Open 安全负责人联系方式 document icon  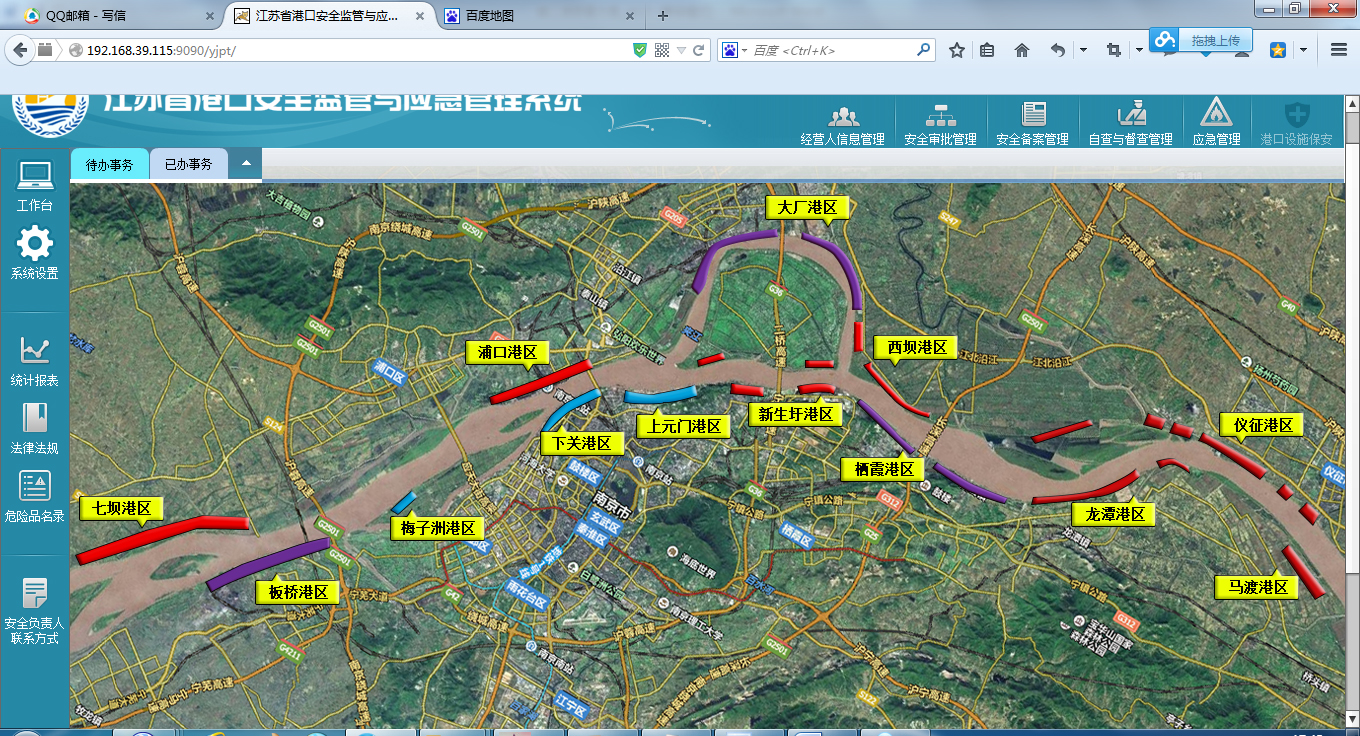pyautogui.click(x=34, y=594)
